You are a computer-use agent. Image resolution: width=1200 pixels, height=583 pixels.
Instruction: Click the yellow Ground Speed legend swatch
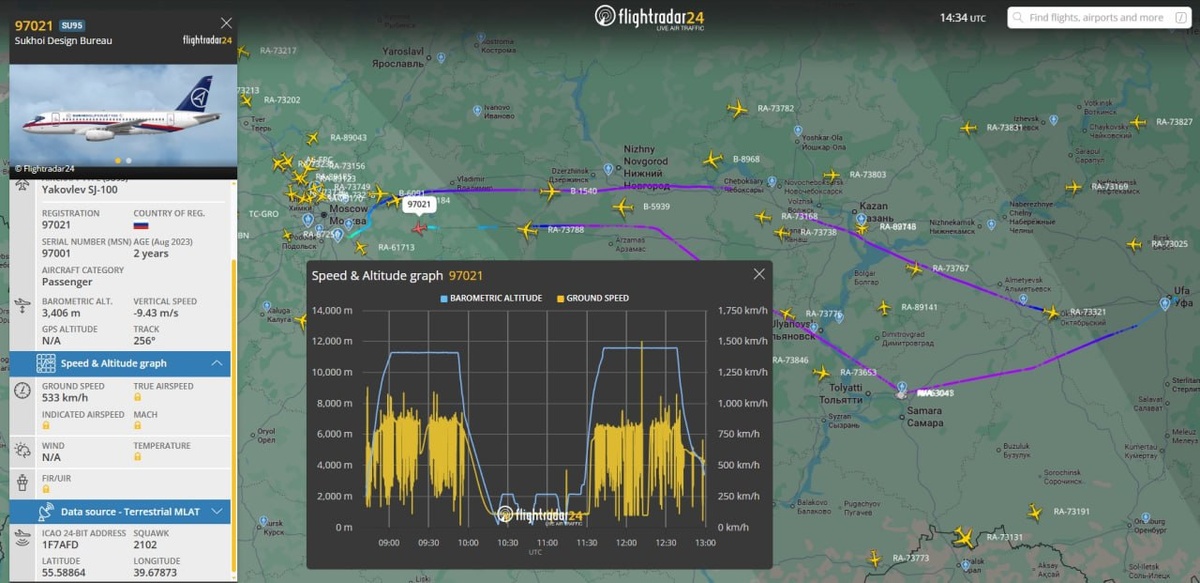click(x=560, y=298)
